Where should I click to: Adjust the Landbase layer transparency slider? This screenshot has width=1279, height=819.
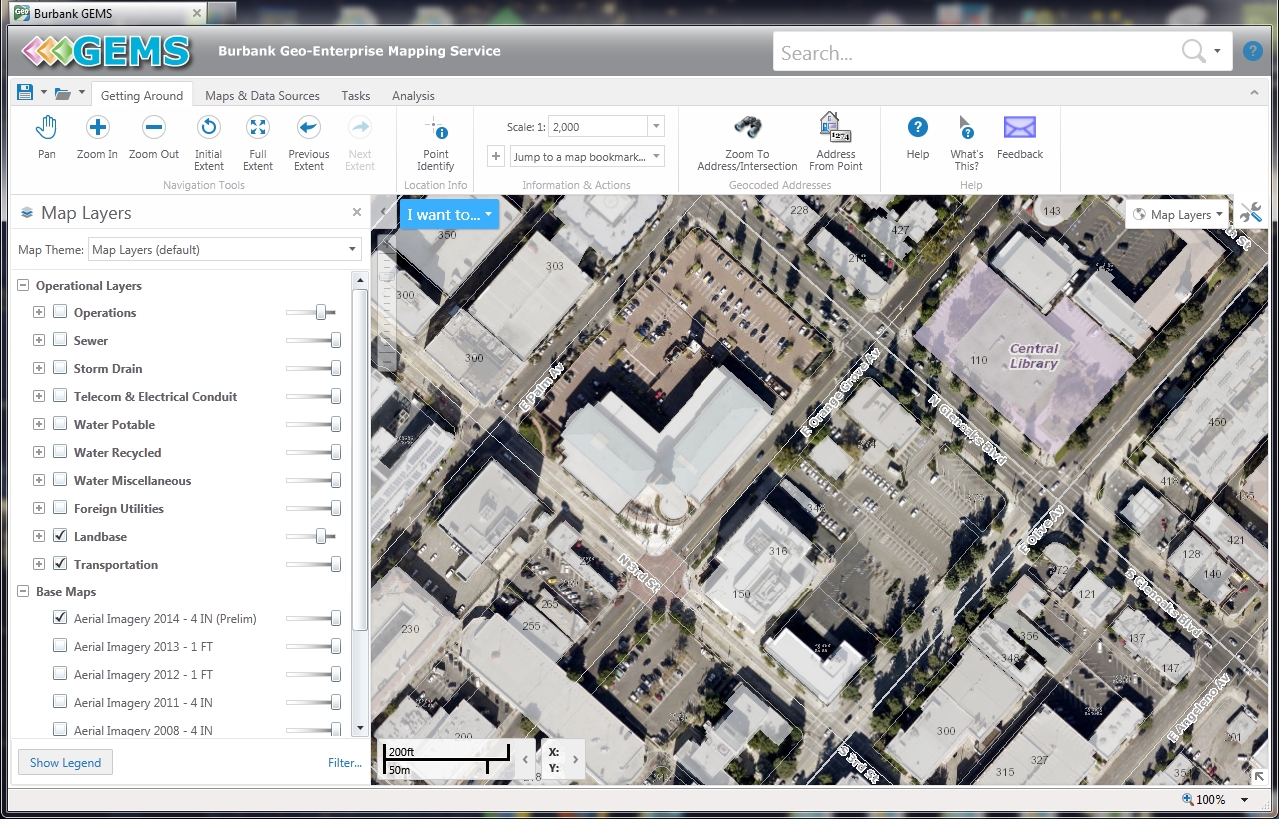pos(320,536)
